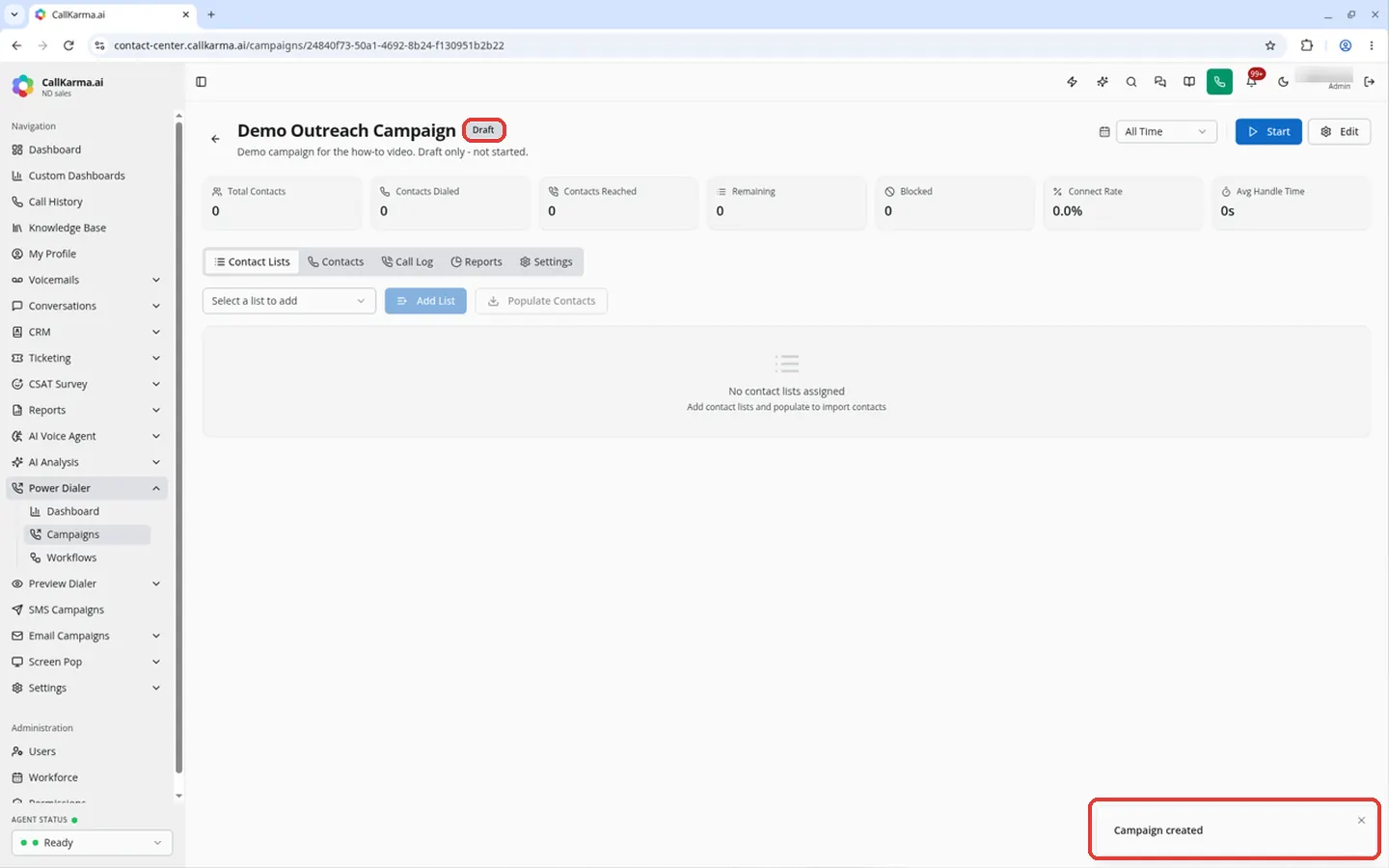This screenshot has width=1389, height=868.
Task: Open the book icon in header
Action: click(1189, 82)
